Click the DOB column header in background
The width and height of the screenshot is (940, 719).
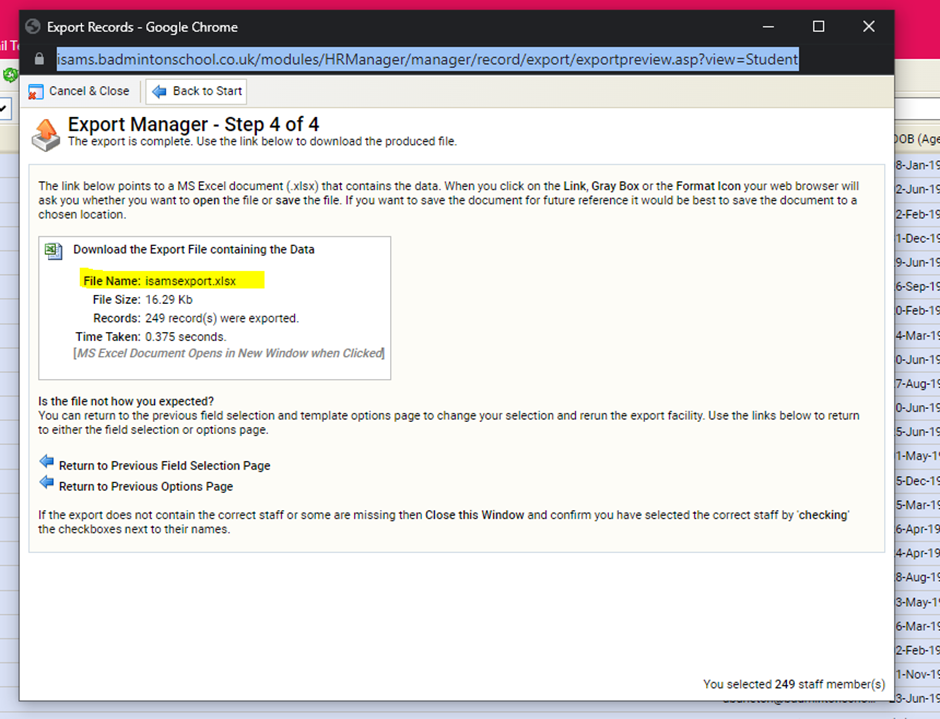pos(914,139)
